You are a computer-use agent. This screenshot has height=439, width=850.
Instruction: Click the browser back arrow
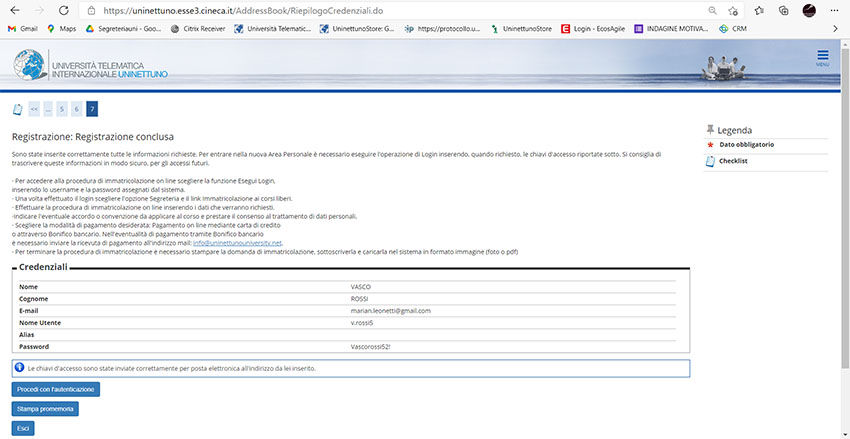(13, 10)
